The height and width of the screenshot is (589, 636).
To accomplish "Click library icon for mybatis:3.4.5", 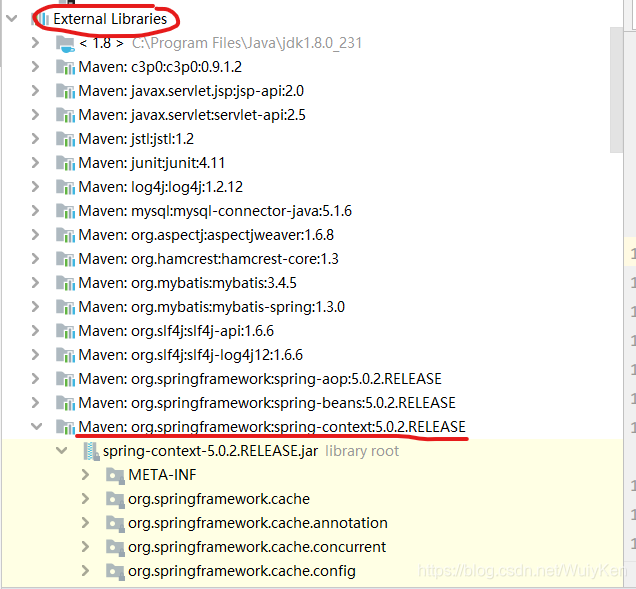I will 65,283.
